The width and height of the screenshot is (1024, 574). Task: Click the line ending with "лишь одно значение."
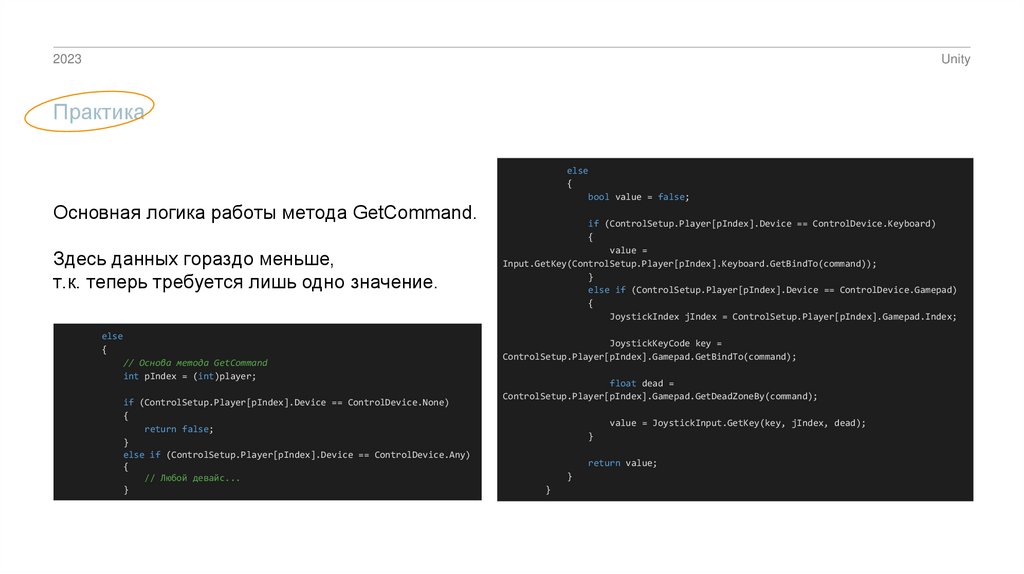tap(245, 283)
